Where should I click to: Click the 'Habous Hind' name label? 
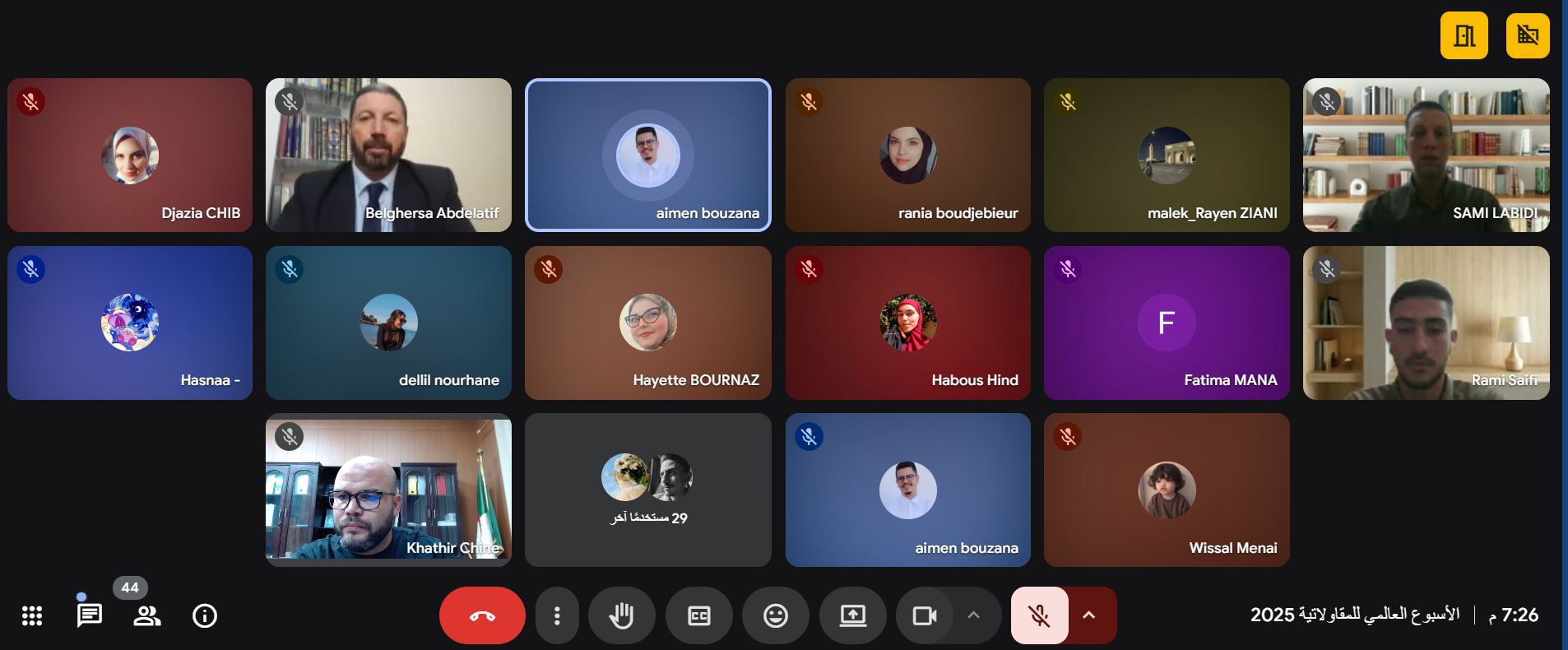pyautogui.click(x=975, y=380)
